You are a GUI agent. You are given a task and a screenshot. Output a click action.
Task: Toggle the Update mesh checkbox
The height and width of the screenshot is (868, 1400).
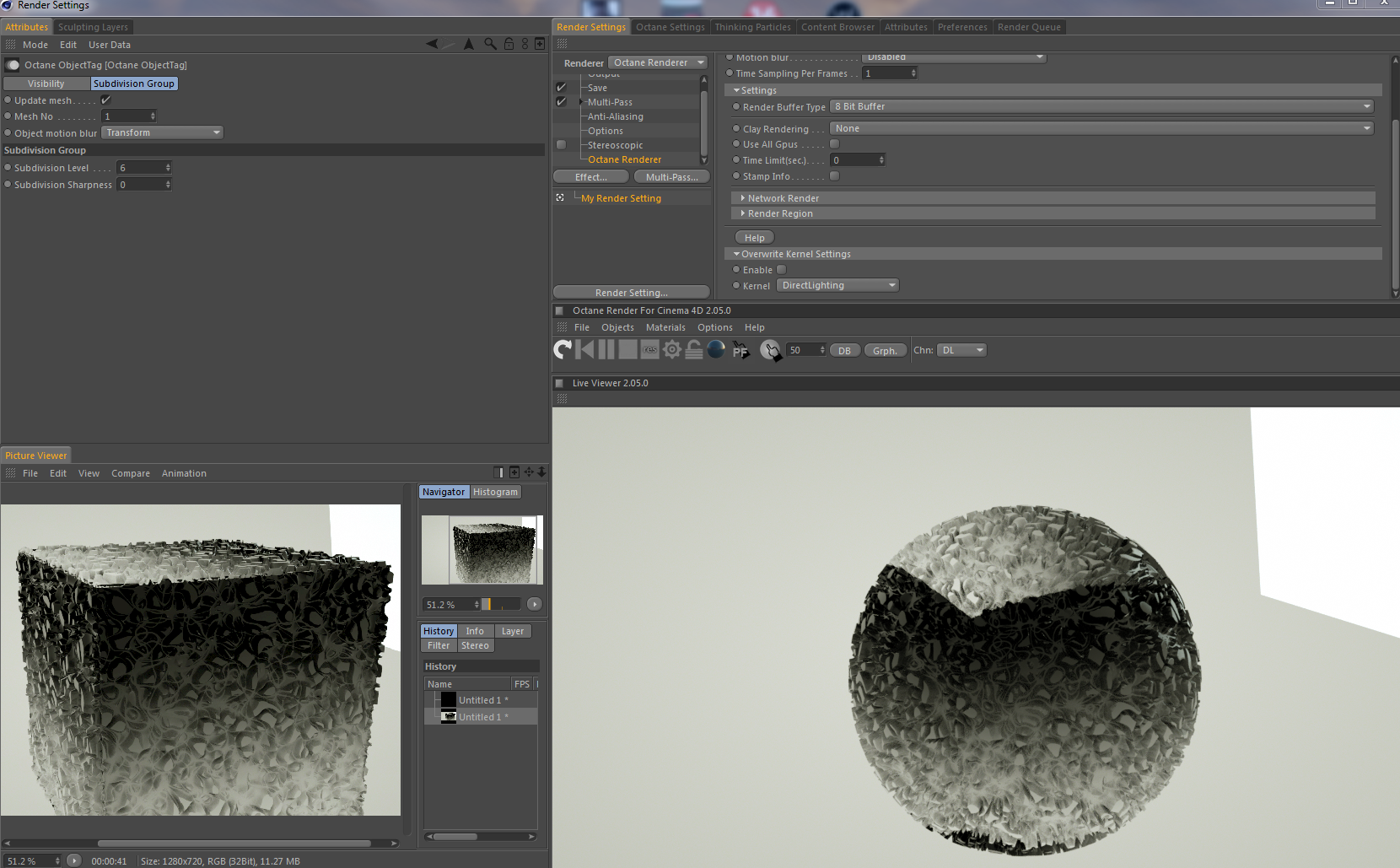point(106,100)
